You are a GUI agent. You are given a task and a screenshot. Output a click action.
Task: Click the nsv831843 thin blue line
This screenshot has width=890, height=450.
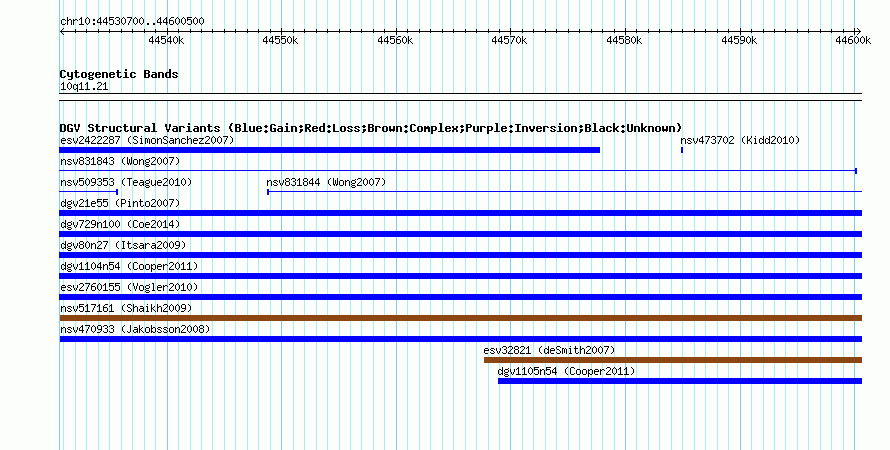tap(458, 171)
